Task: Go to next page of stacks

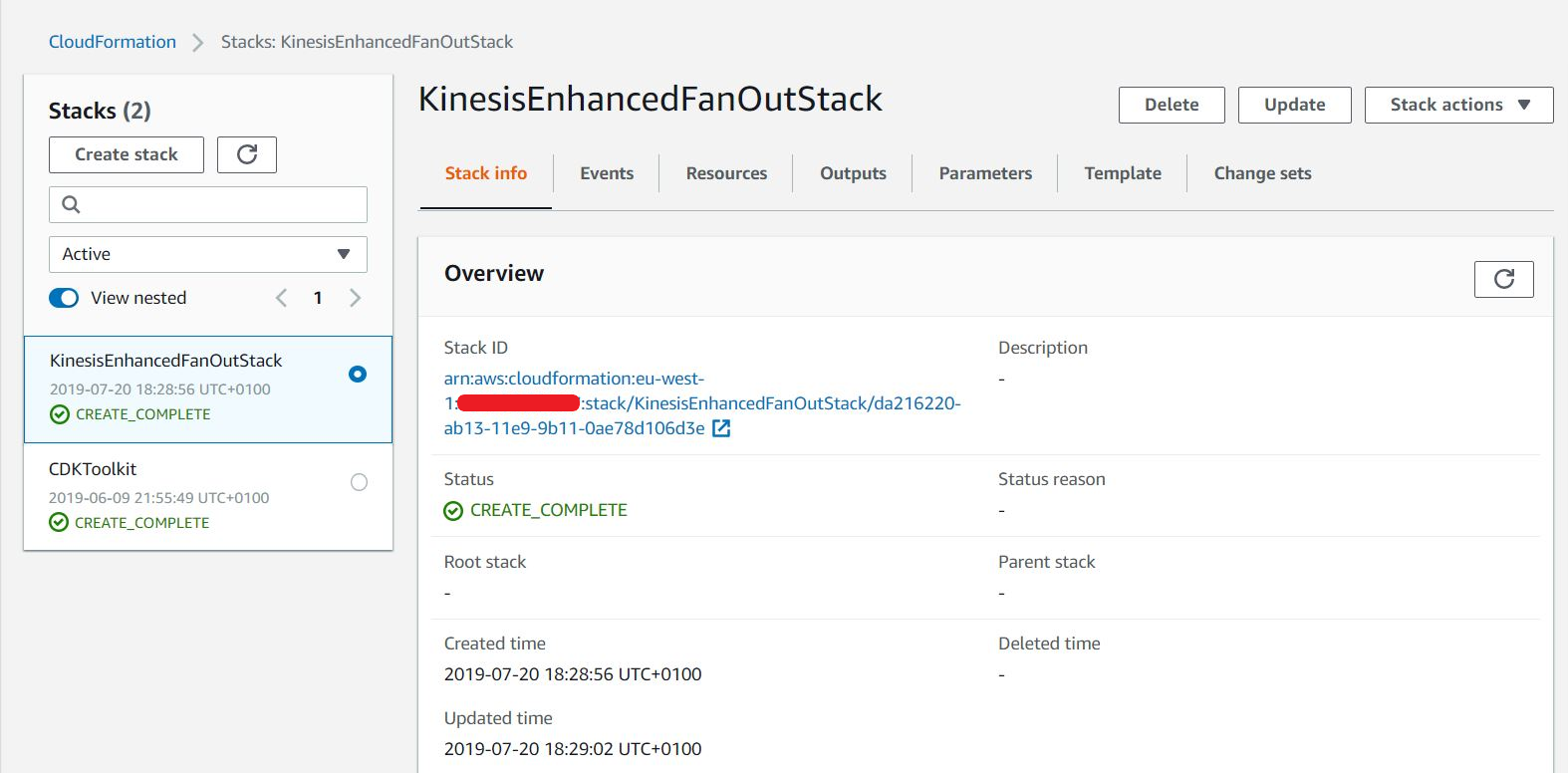Action: pos(355,298)
